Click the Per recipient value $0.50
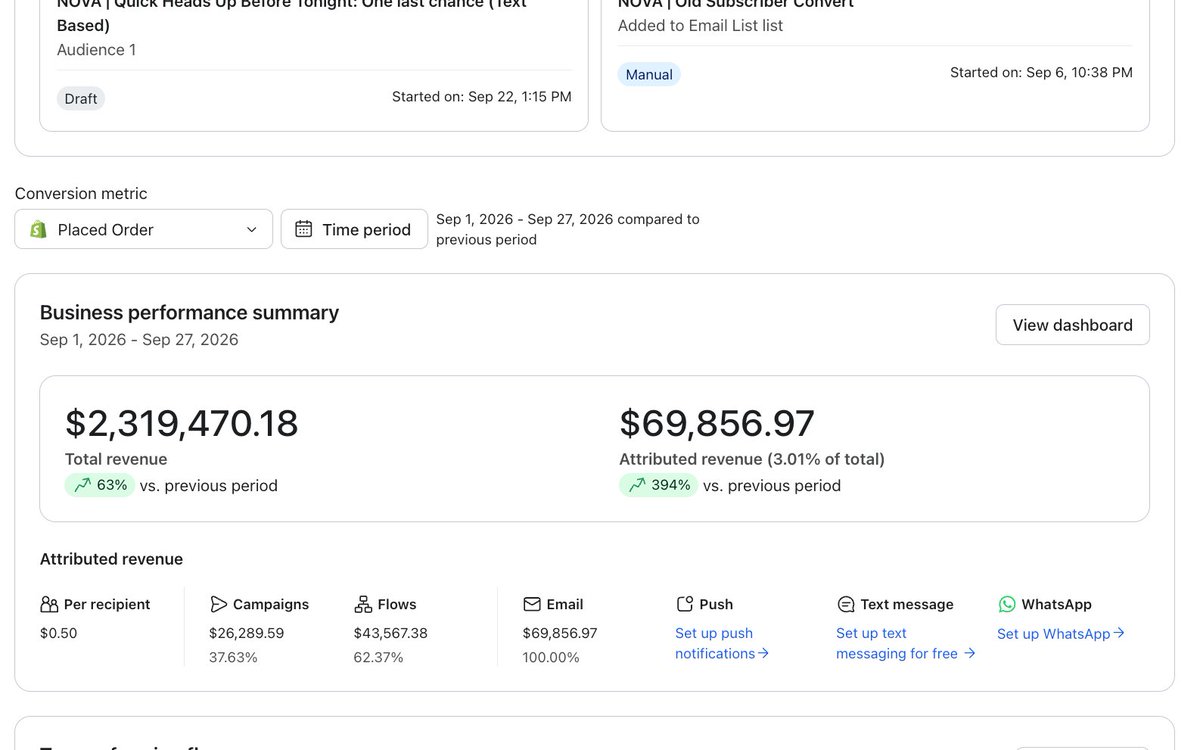Screen dimensions: 1200x750 (59, 633)
